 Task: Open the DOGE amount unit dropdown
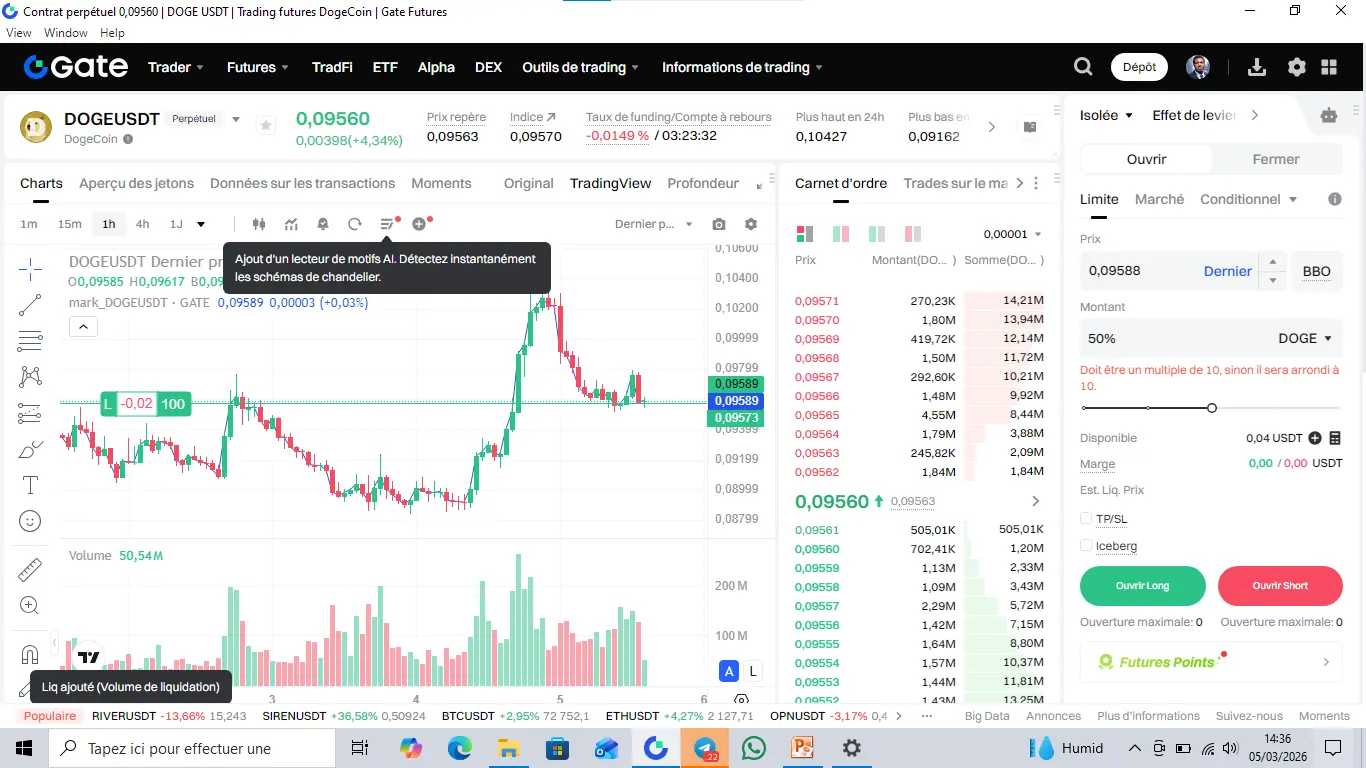click(x=1305, y=338)
